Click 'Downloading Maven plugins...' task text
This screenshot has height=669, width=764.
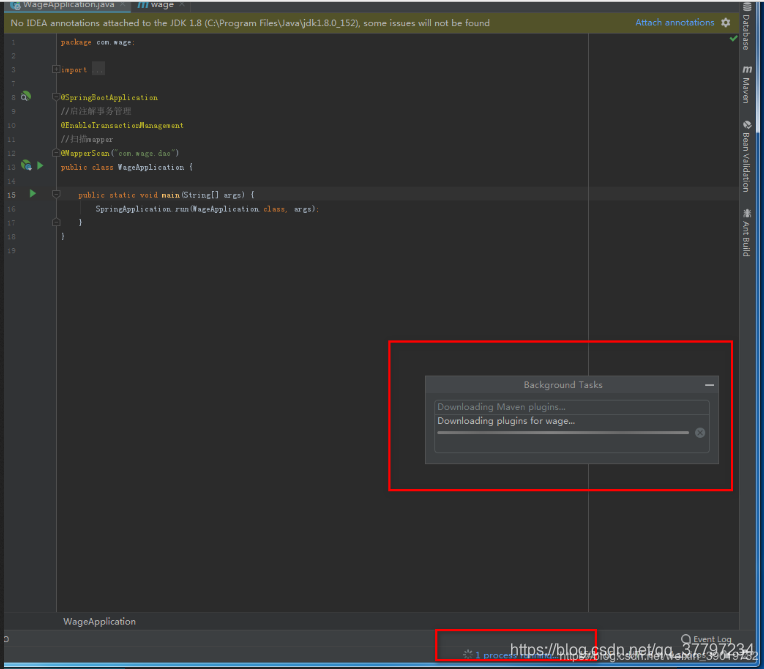pos(501,407)
